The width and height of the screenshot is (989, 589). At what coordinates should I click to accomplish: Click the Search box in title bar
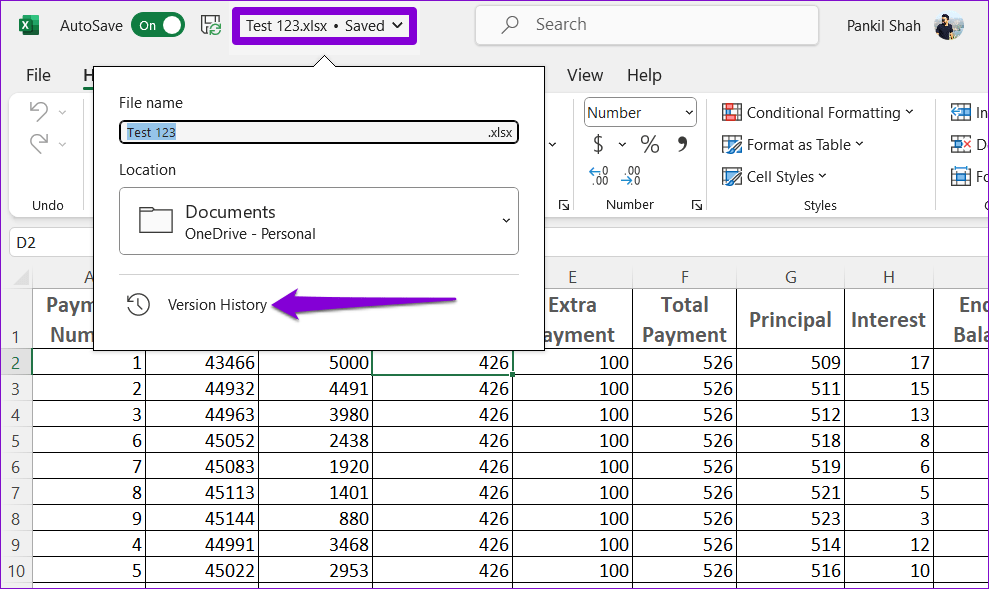point(647,25)
